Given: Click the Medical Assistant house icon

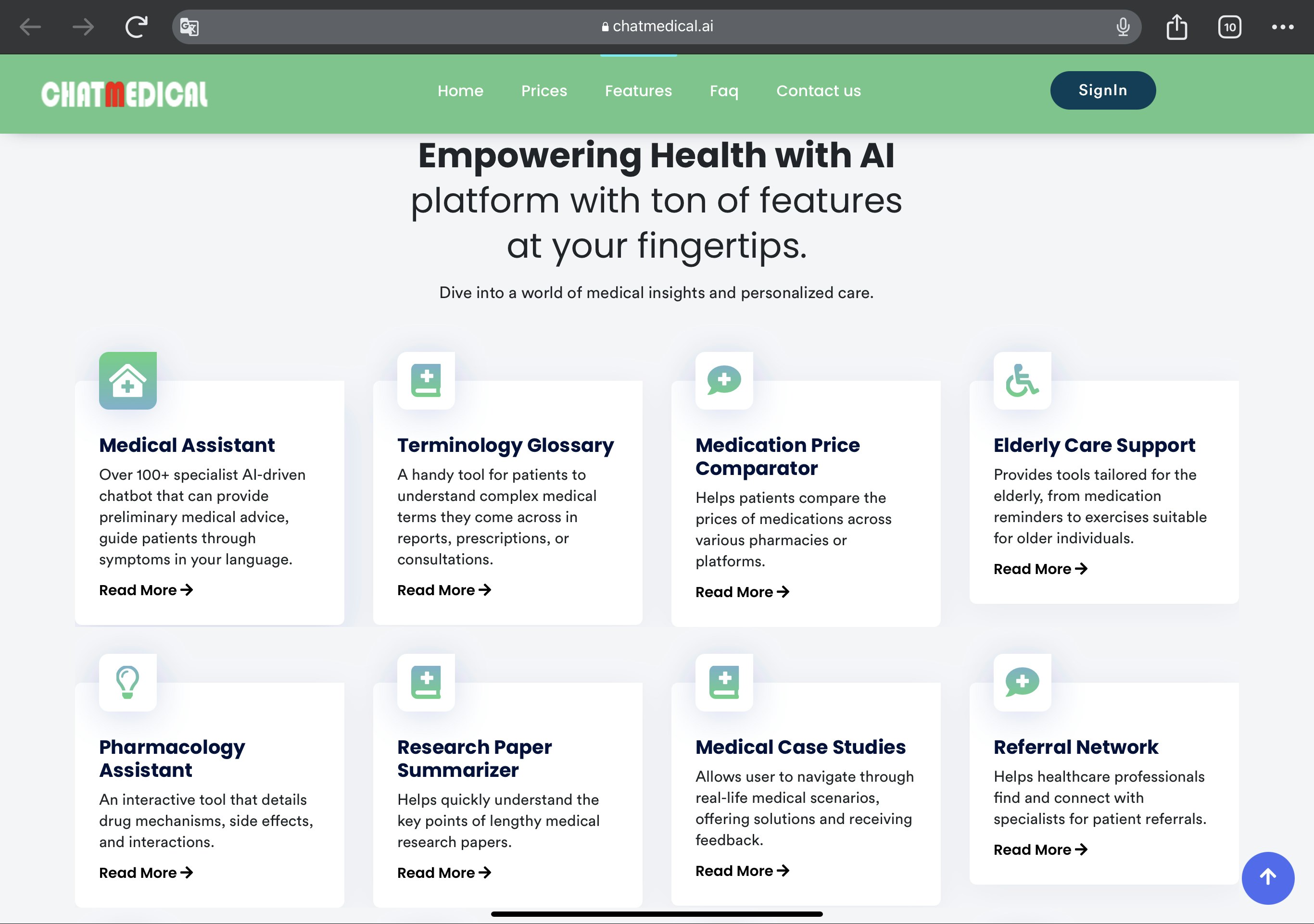Looking at the screenshot, I should tap(127, 380).
